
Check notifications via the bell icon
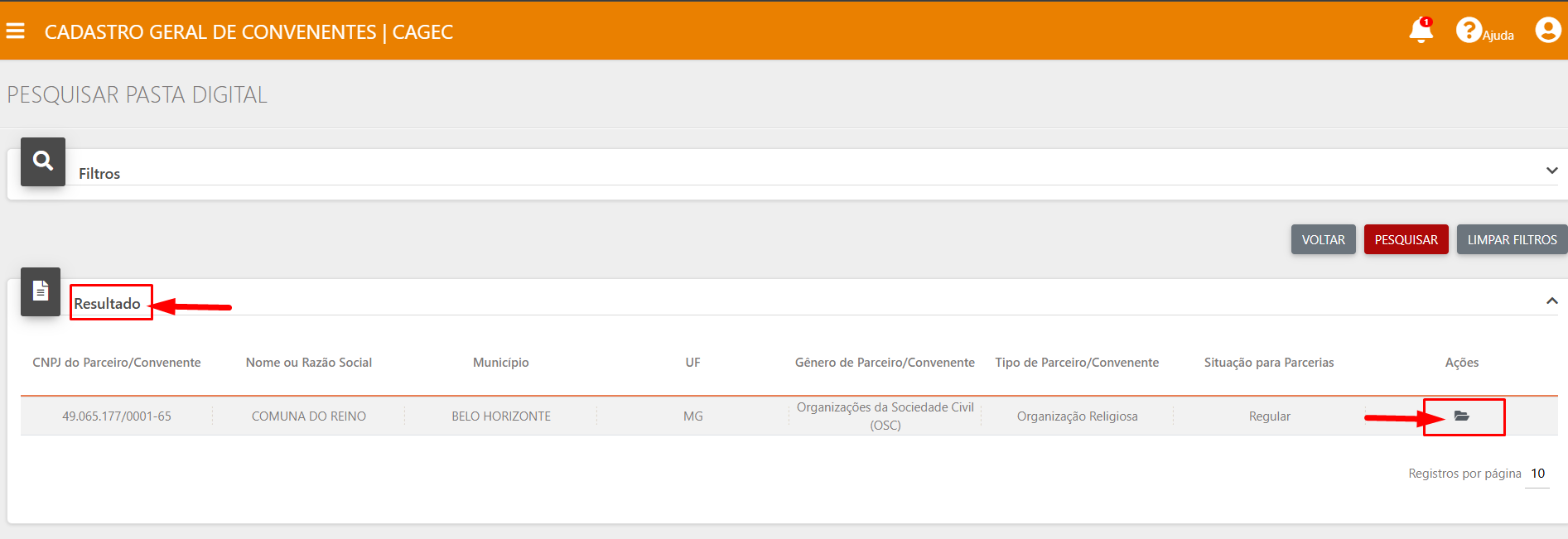click(x=1421, y=31)
